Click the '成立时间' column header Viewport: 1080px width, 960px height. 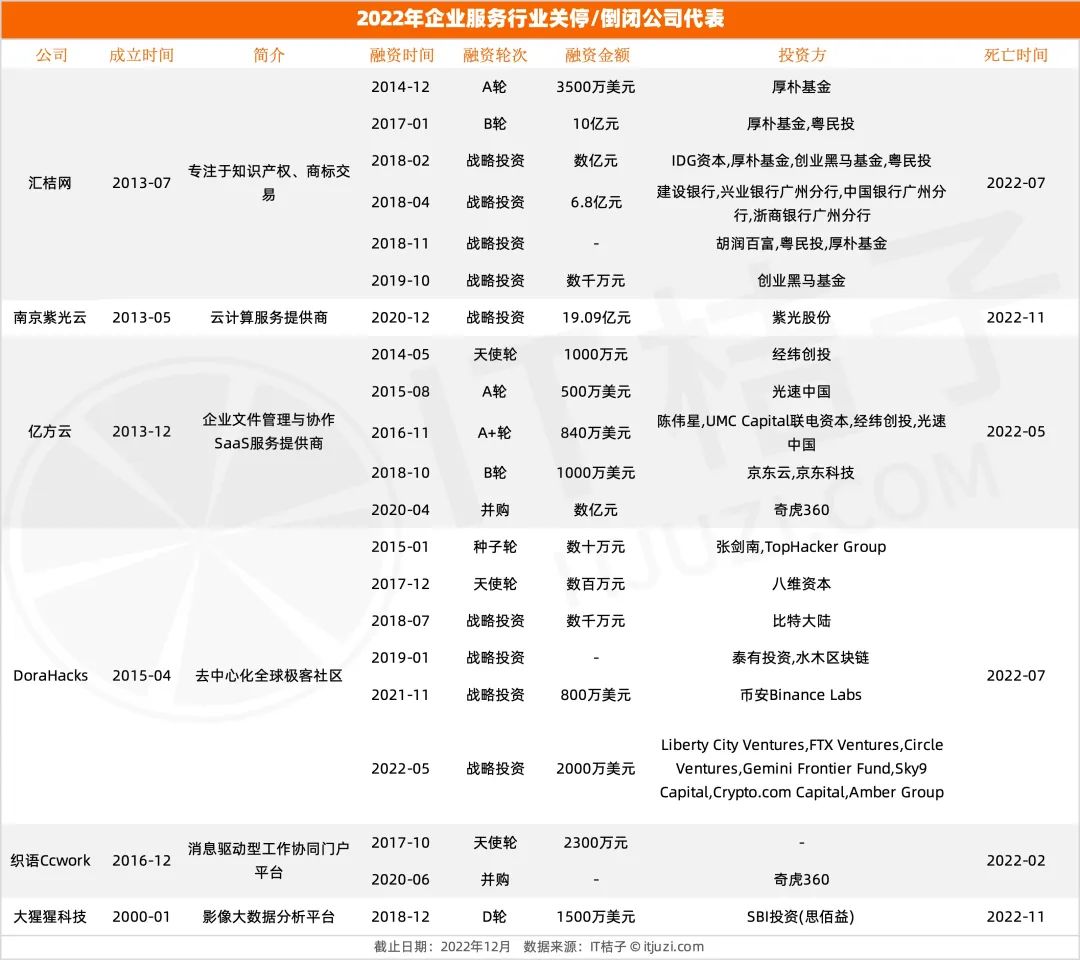click(141, 55)
